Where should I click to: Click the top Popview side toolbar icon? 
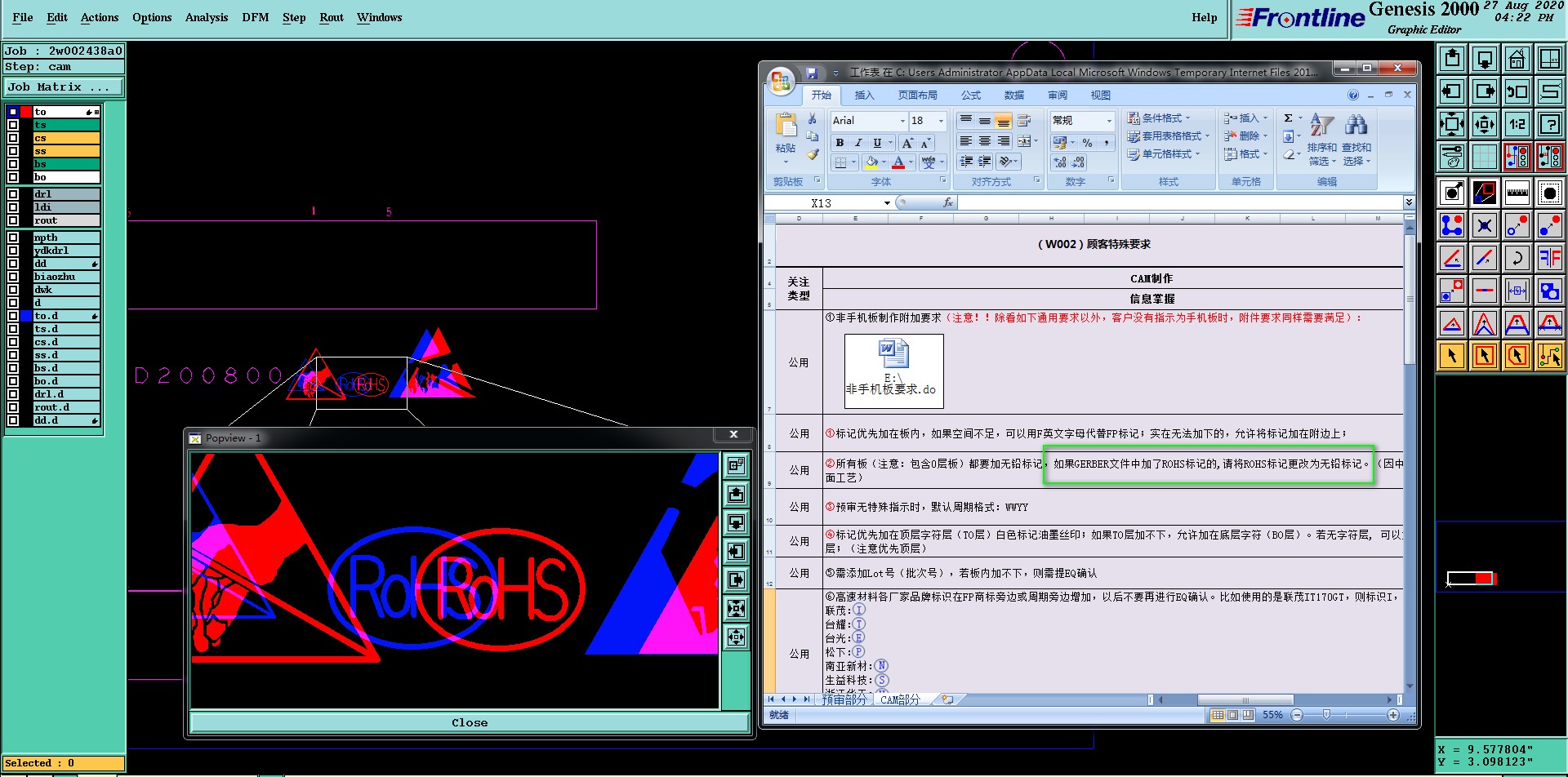coord(736,465)
